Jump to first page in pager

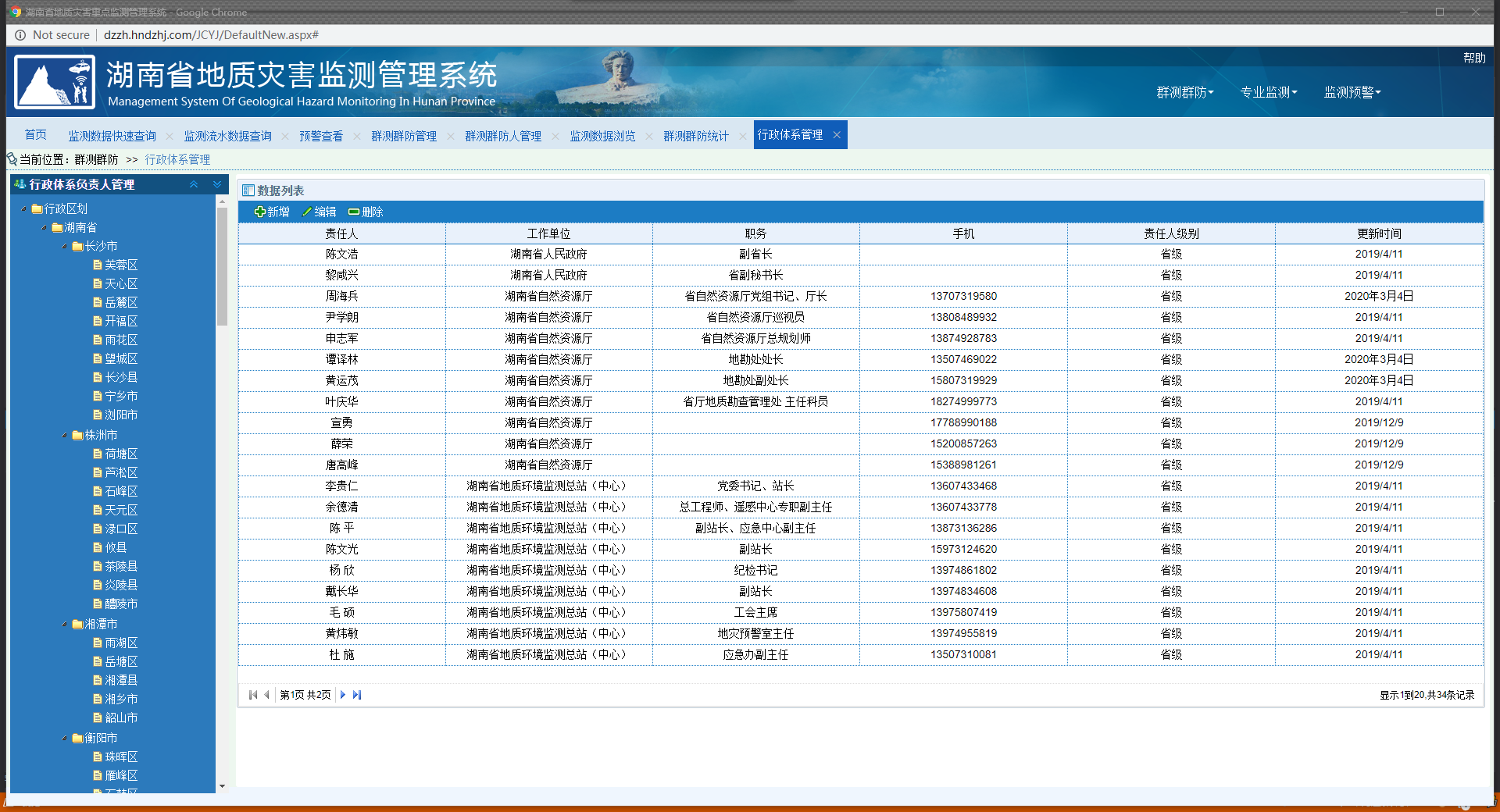pos(252,695)
